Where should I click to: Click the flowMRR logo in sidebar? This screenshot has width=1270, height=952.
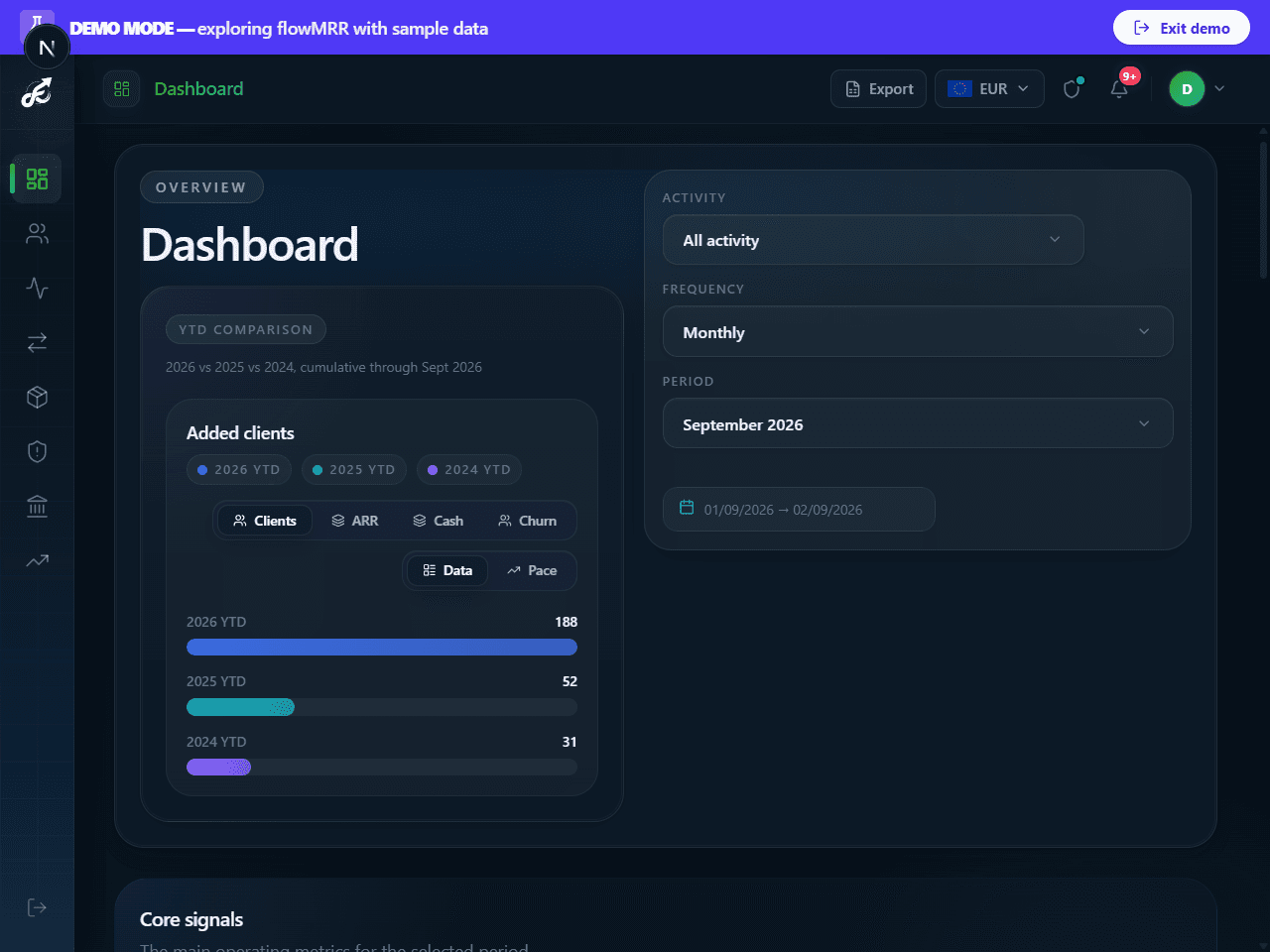37,94
